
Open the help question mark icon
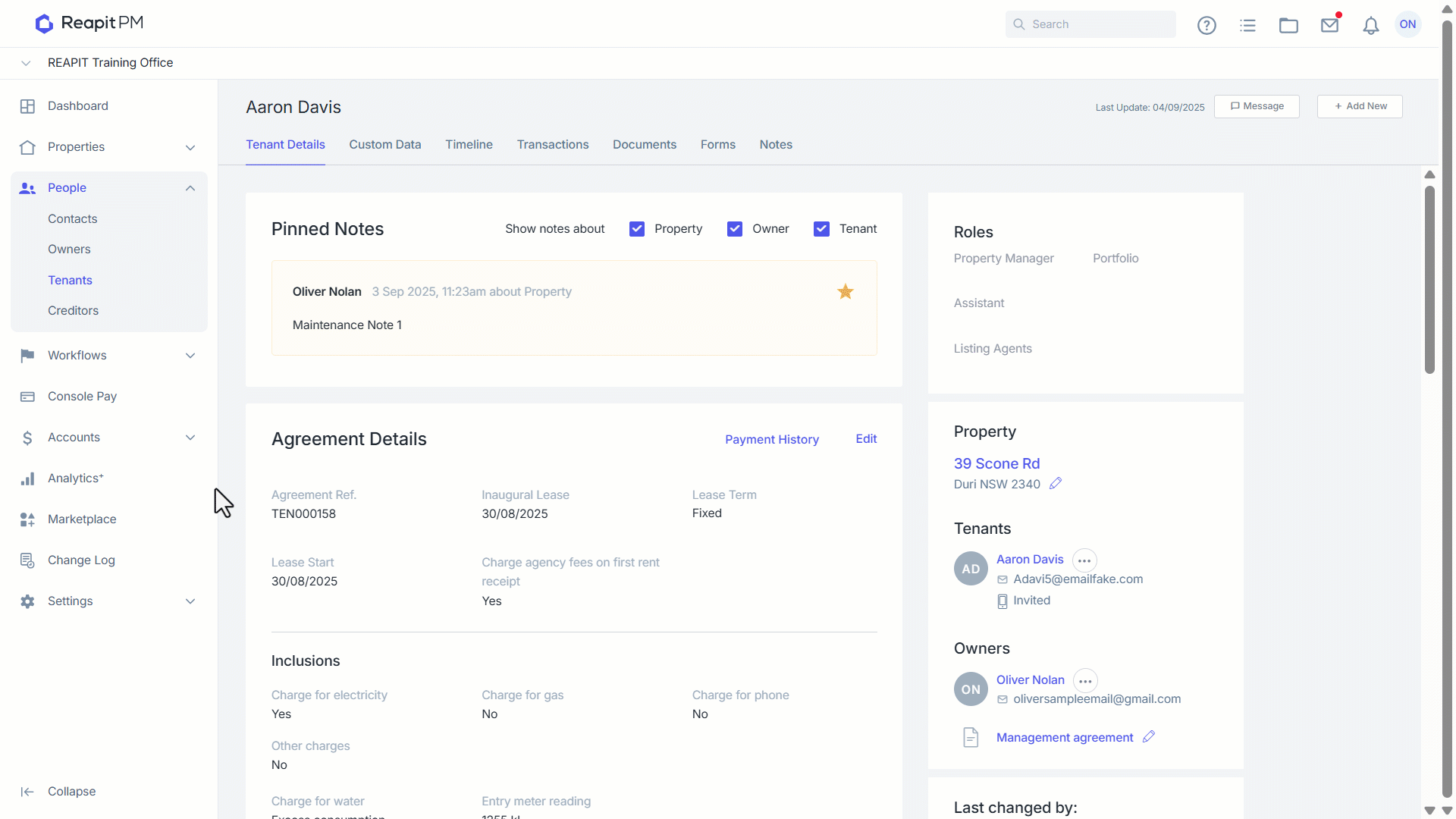tap(1207, 25)
